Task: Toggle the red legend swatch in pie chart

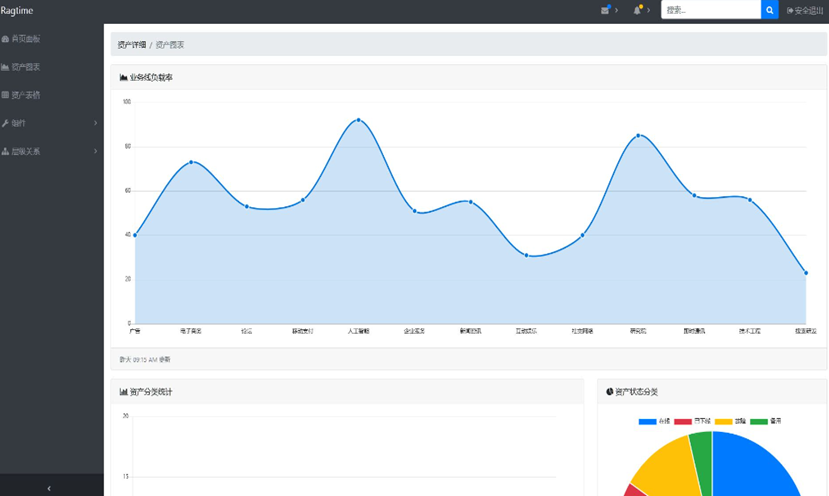Action: coord(683,421)
